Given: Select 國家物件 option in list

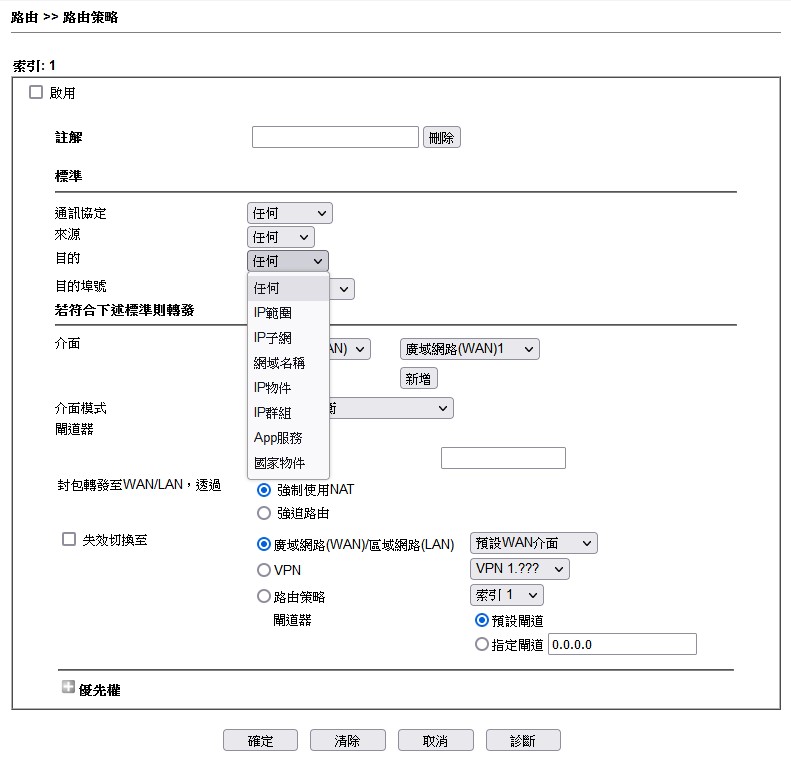Looking at the screenshot, I should (x=279, y=463).
